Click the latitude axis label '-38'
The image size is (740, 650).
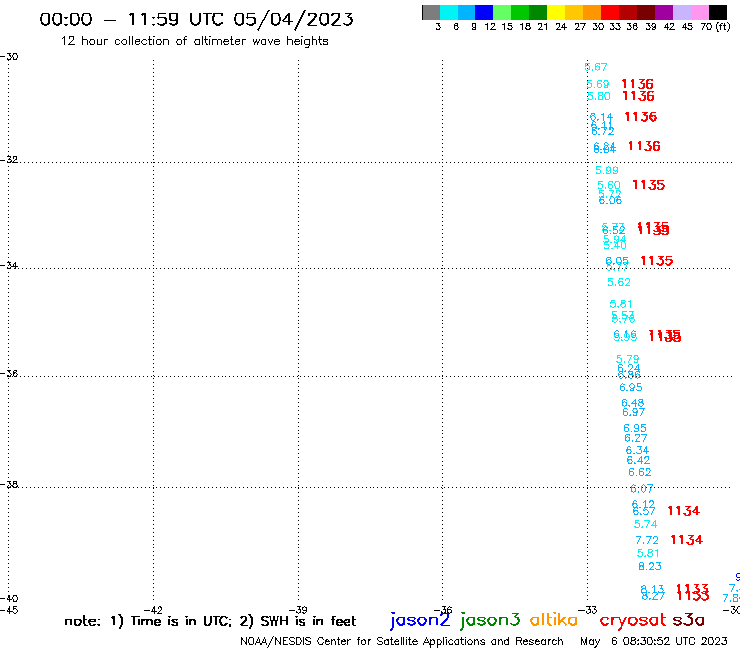pyautogui.click(x=9, y=485)
